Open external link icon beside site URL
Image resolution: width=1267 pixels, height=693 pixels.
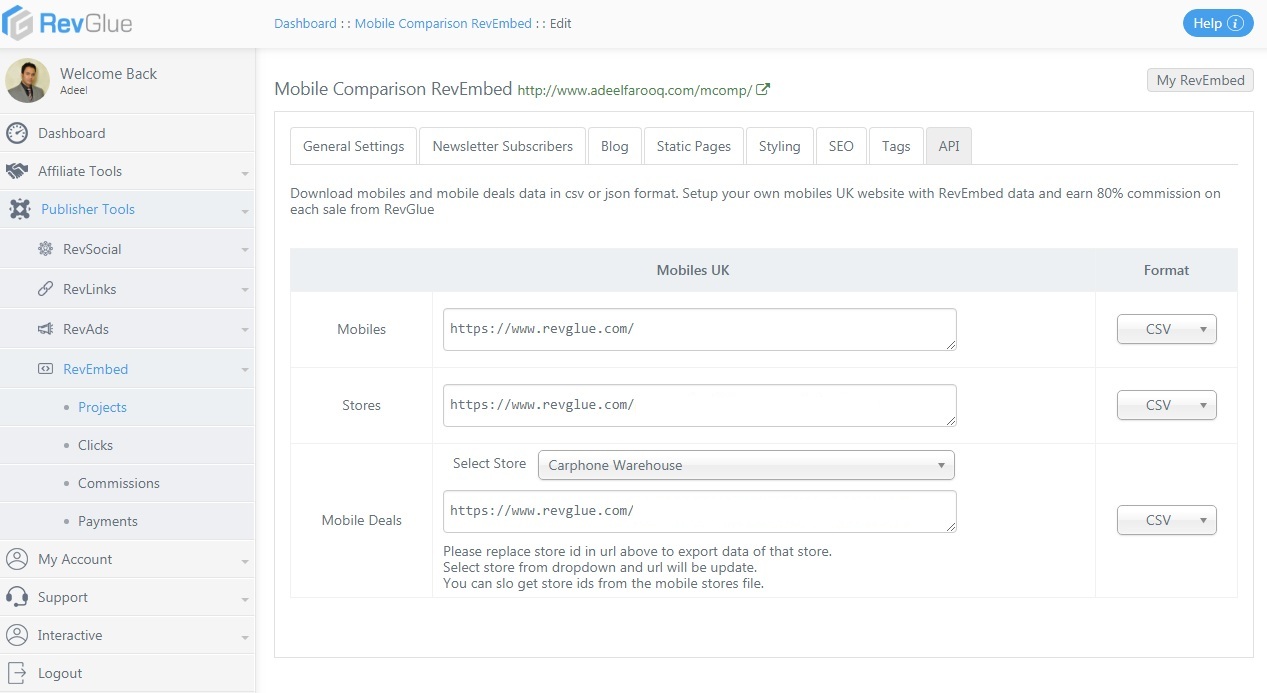763,89
